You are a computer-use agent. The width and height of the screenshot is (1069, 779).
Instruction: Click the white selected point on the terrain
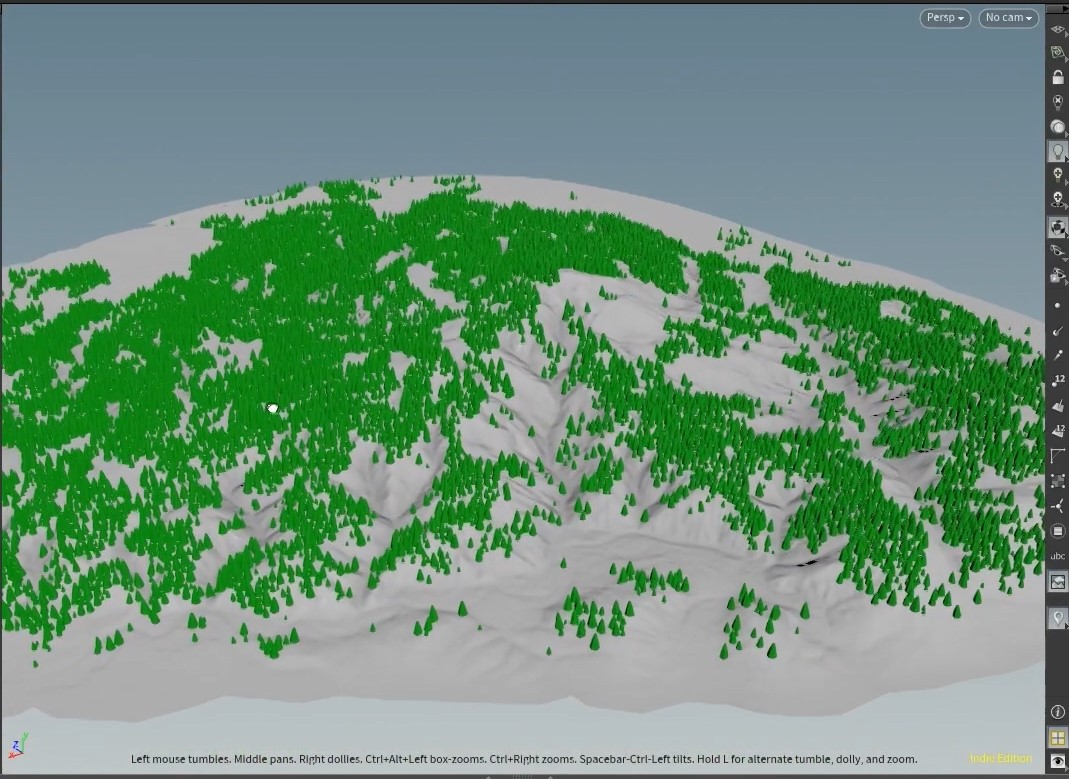point(273,408)
